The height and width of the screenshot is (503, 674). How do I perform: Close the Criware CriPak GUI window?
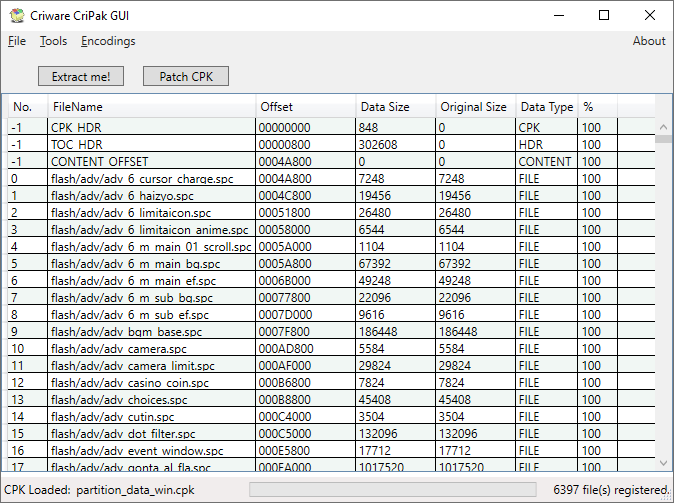(x=650, y=15)
